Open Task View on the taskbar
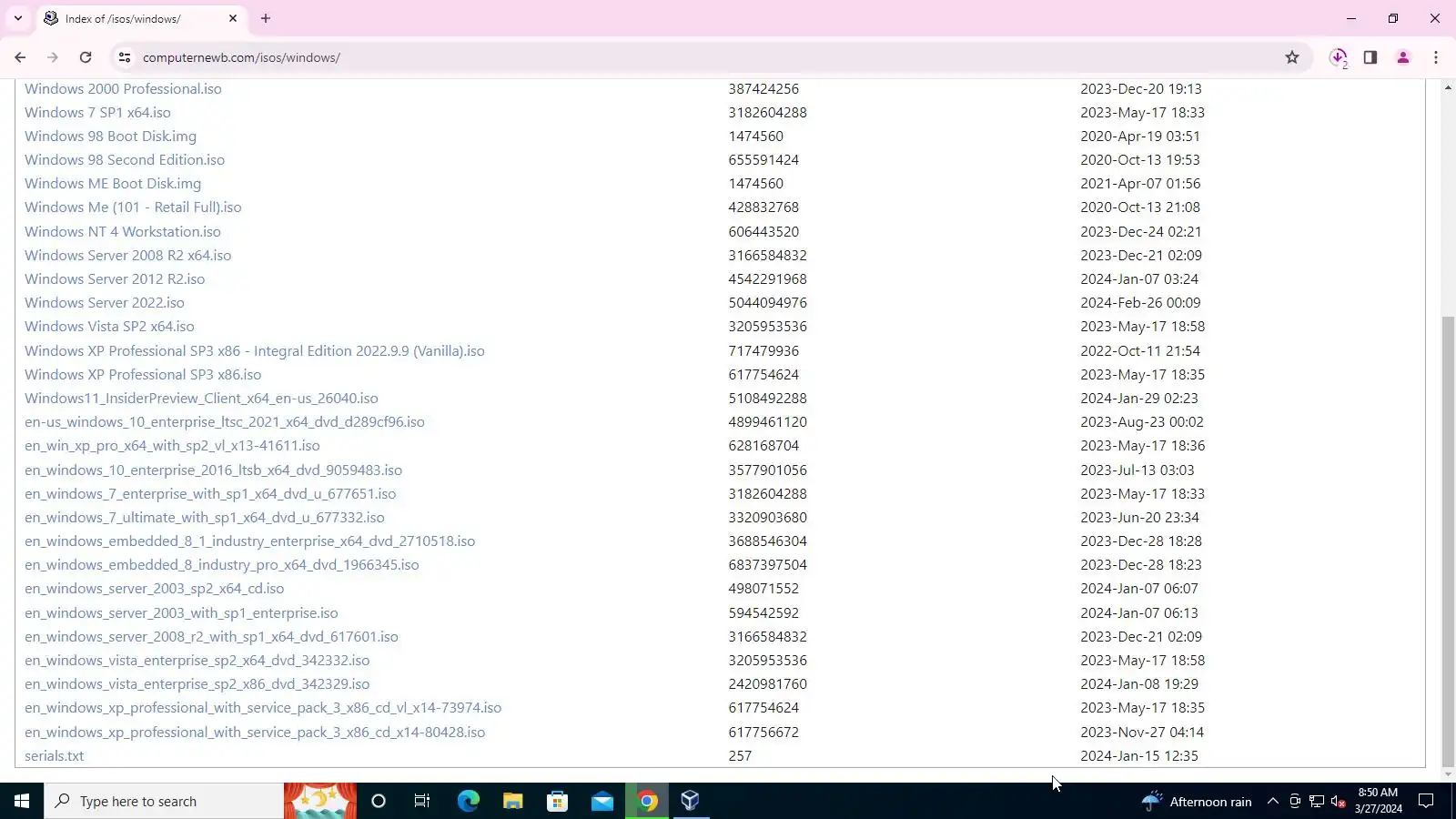1456x819 pixels. coord(422,801)
